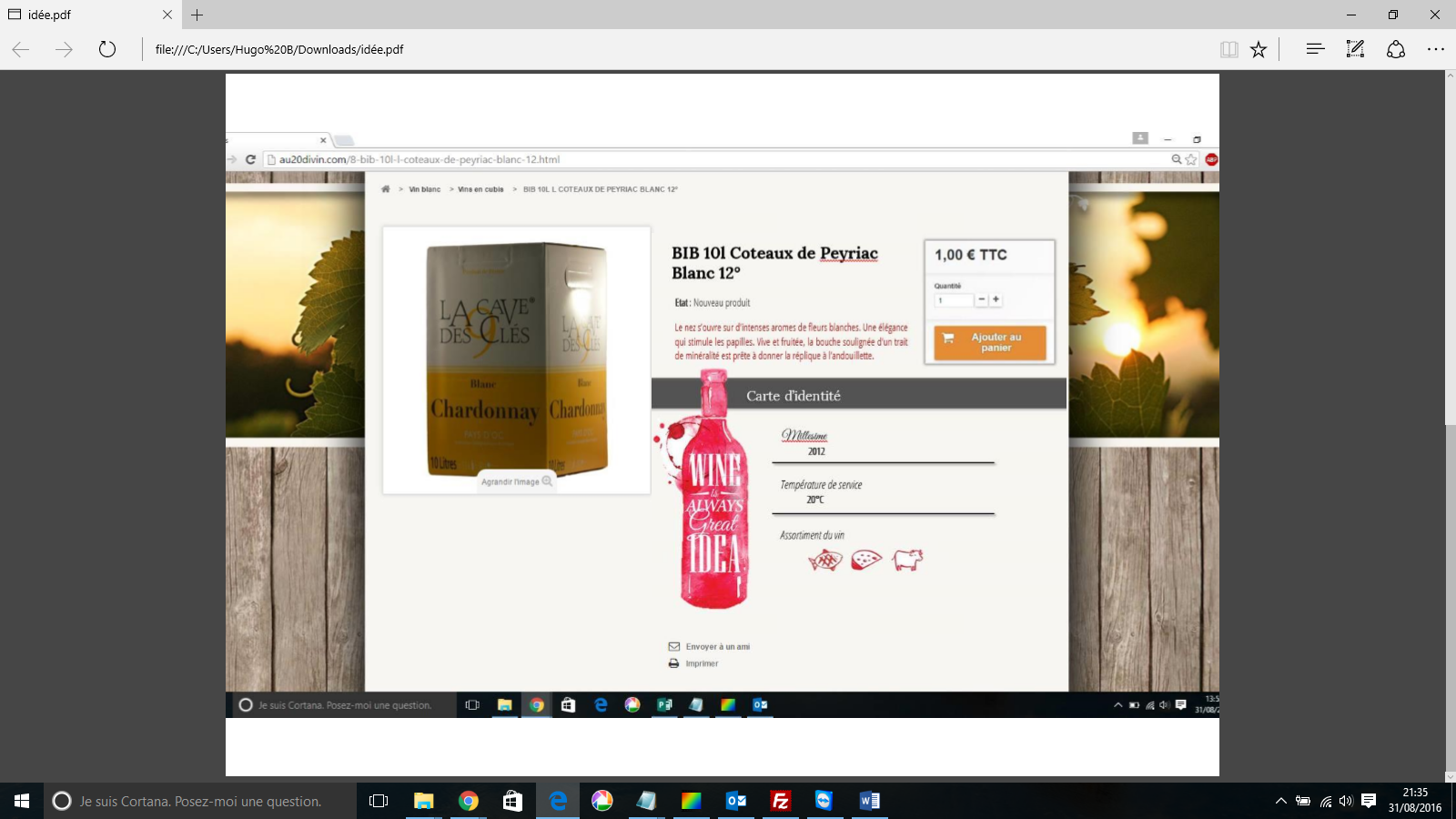This screenshot has height=819, width=1456.
Task: Open a new Edge tab
Action: click(x=197, y=15)
